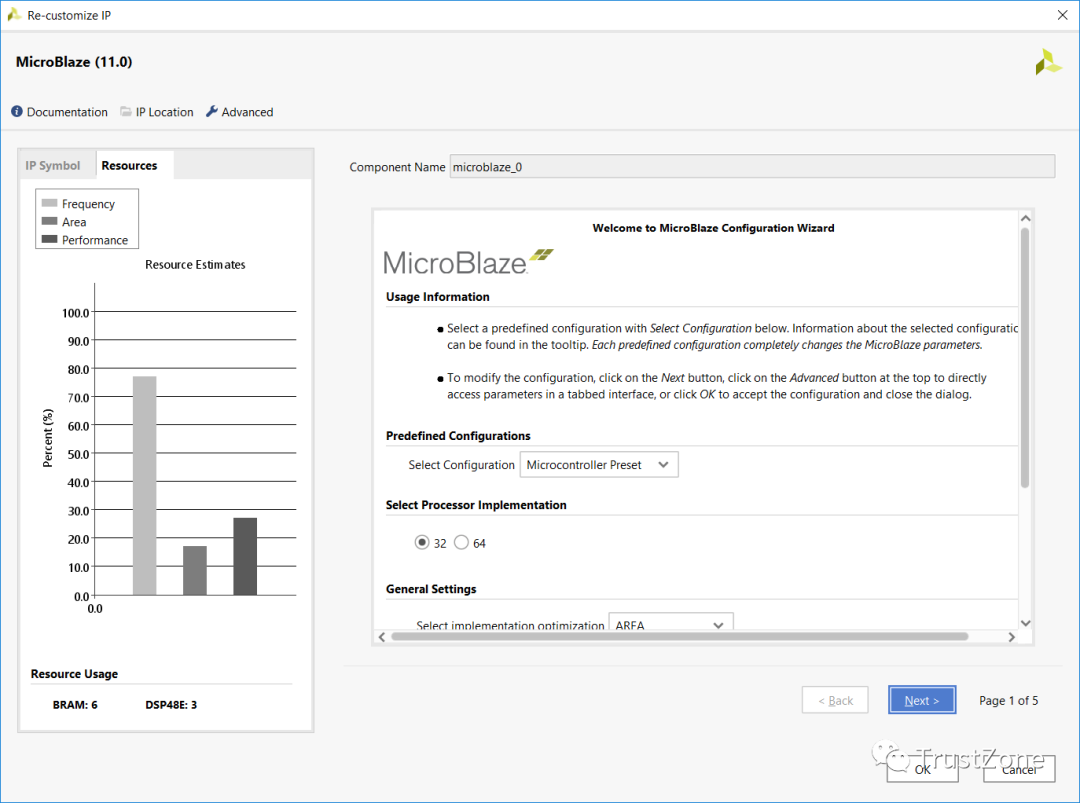Click the 'Welcome to MicroBlaze Configuration Wizard' title
The height and width of the screenshot is (803, 1080).
[x=713, y=228]
